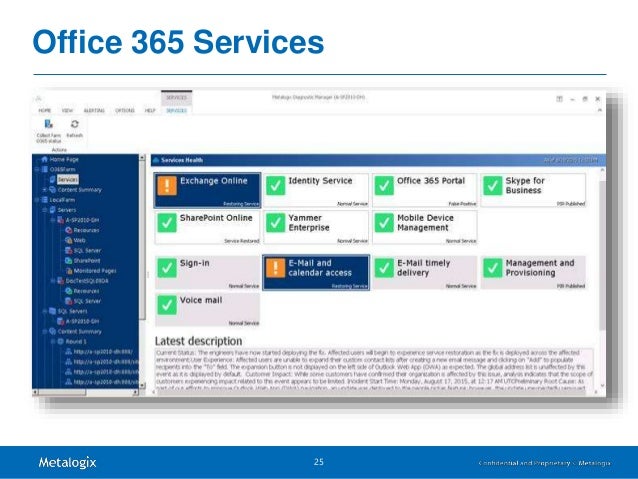The image size is (638, 479).
Task: Select the Management and Provisioning tile
Action: [x=533, y=273]
